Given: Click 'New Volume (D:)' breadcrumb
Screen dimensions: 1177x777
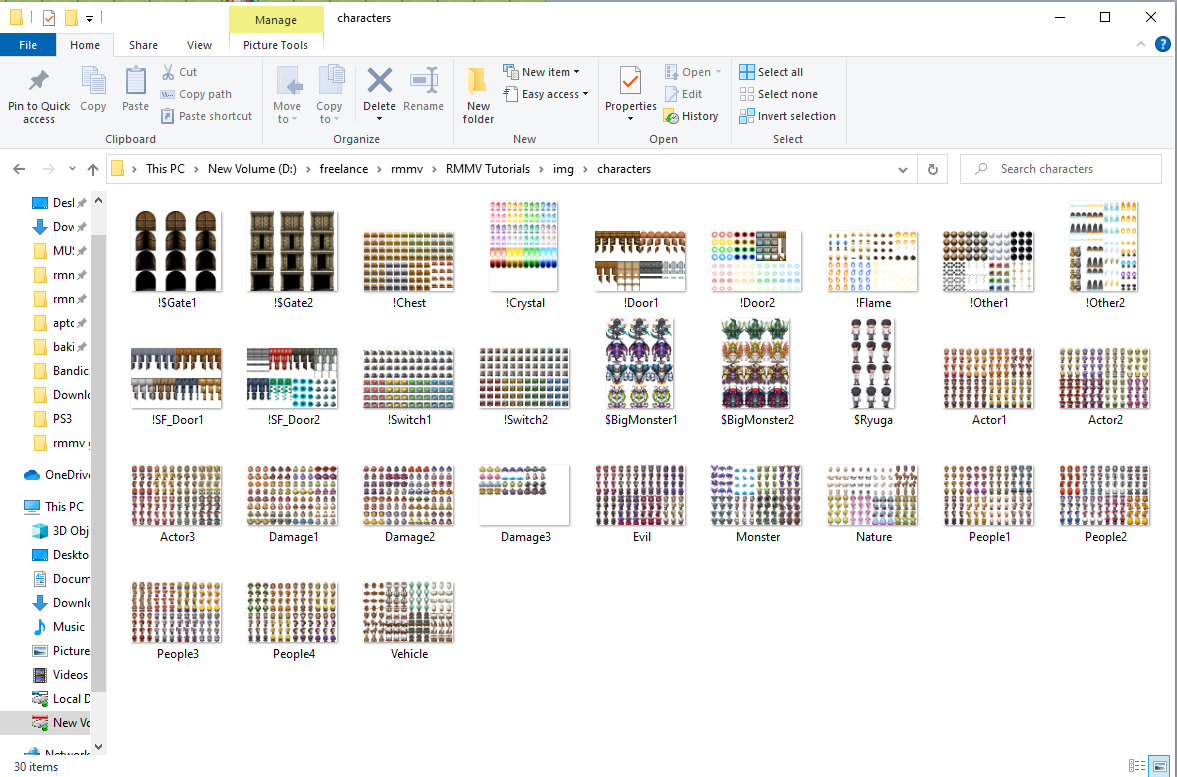Looking at the screenshot, I should point(252,169).
